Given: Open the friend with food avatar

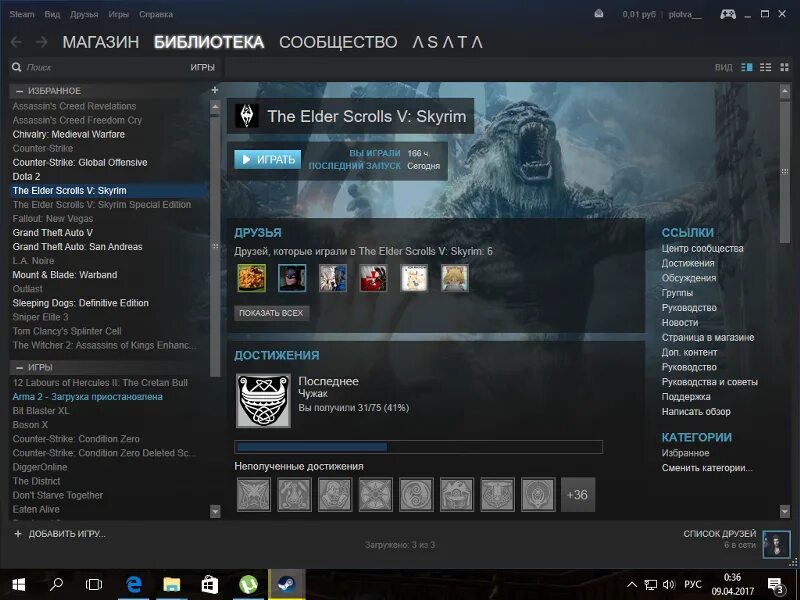Looking at the screenshot, I should pos(252,278).
